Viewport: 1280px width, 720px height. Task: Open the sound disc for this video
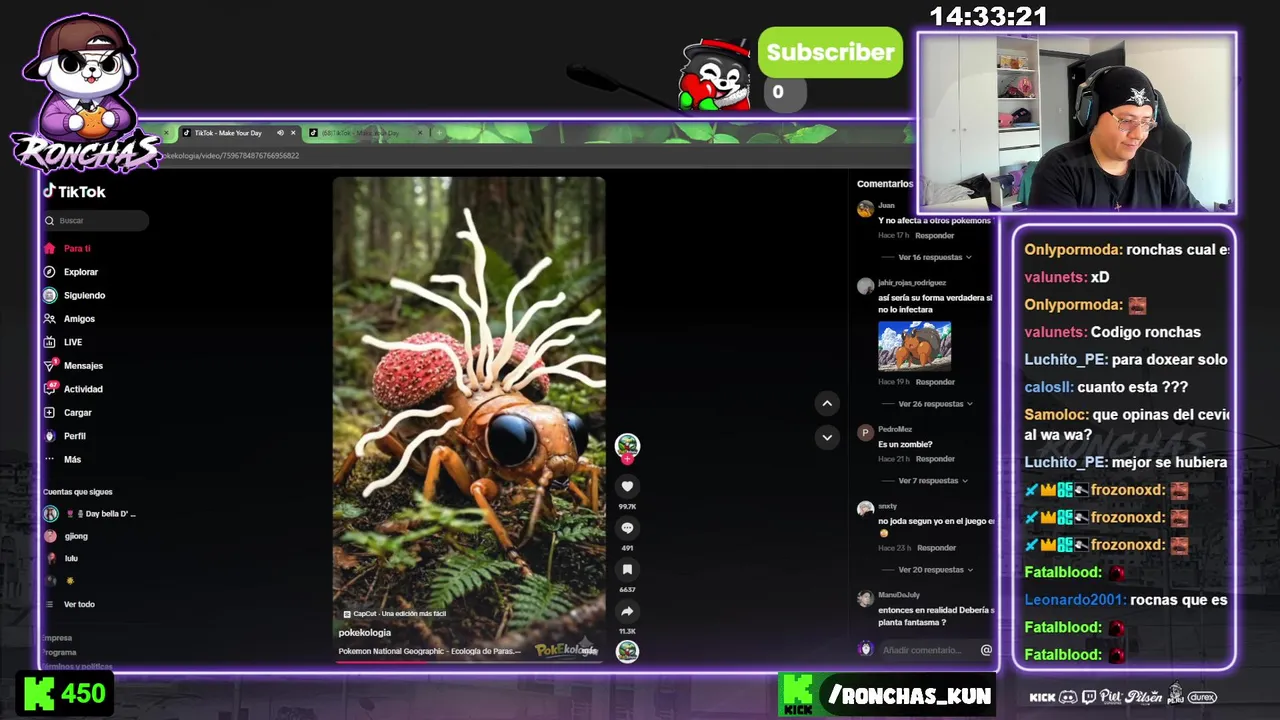point(627,651)
